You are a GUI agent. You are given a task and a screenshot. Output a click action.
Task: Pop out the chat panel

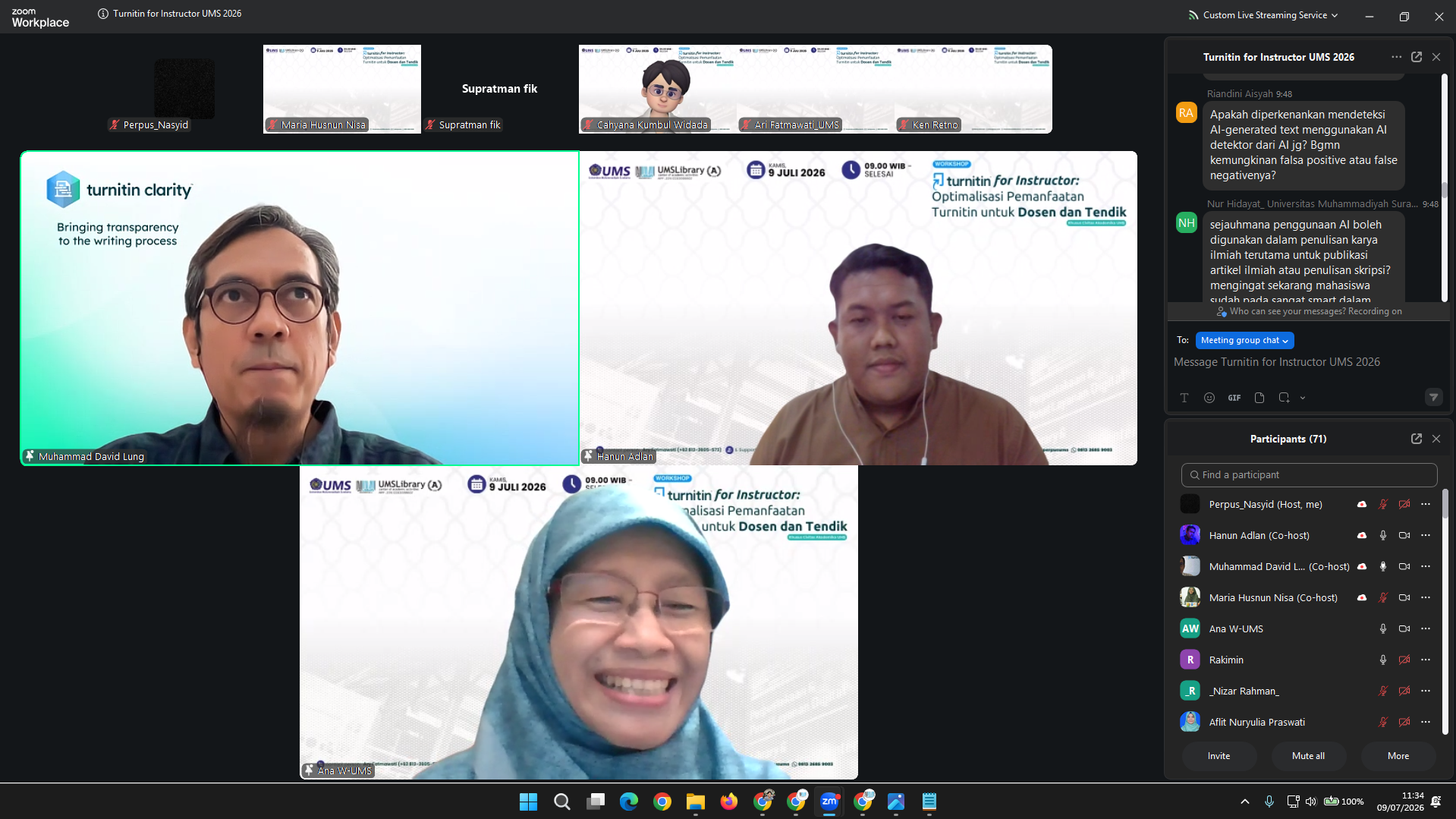(1417, 57)
